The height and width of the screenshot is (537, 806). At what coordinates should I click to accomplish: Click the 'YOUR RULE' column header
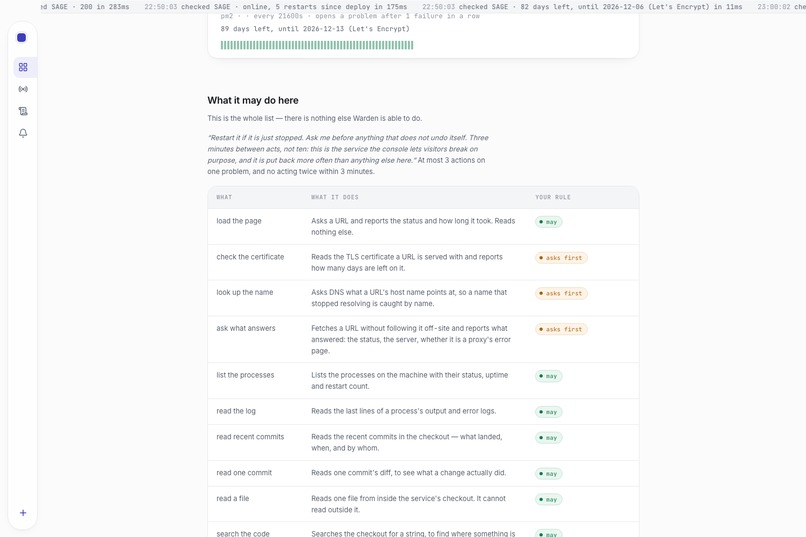tap(553, 197)
